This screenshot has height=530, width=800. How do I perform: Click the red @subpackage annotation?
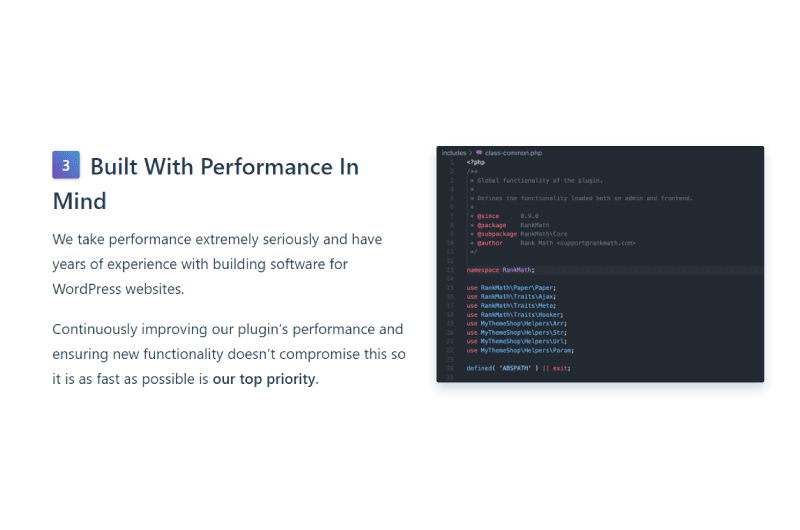coord(497,234)
